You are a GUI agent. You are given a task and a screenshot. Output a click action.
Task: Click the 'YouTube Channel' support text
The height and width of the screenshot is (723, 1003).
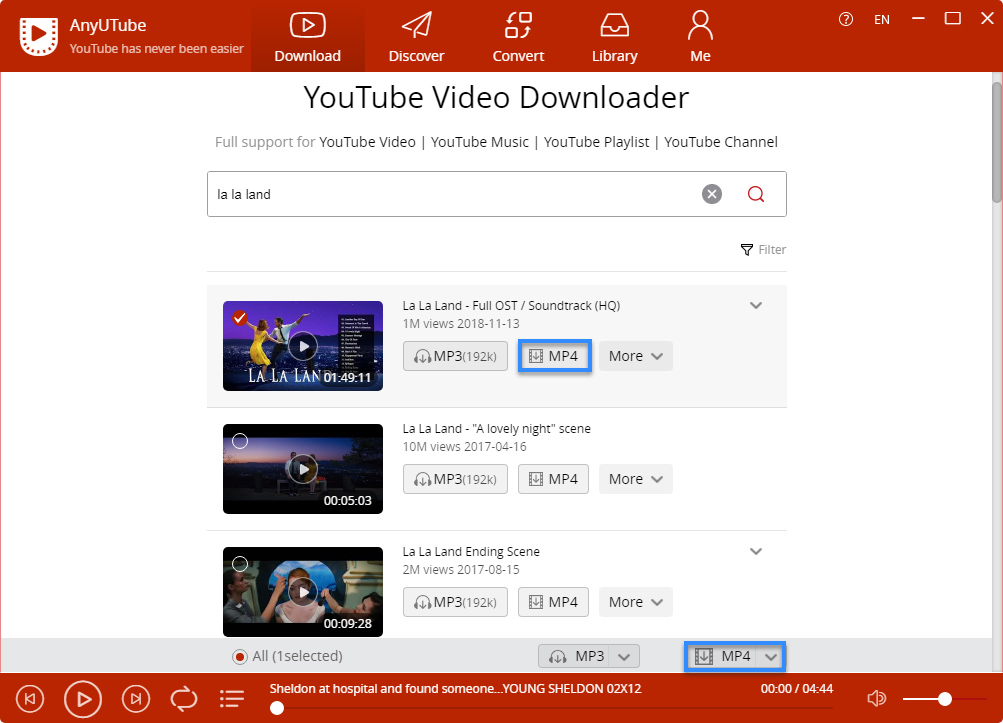pos(721,142)
